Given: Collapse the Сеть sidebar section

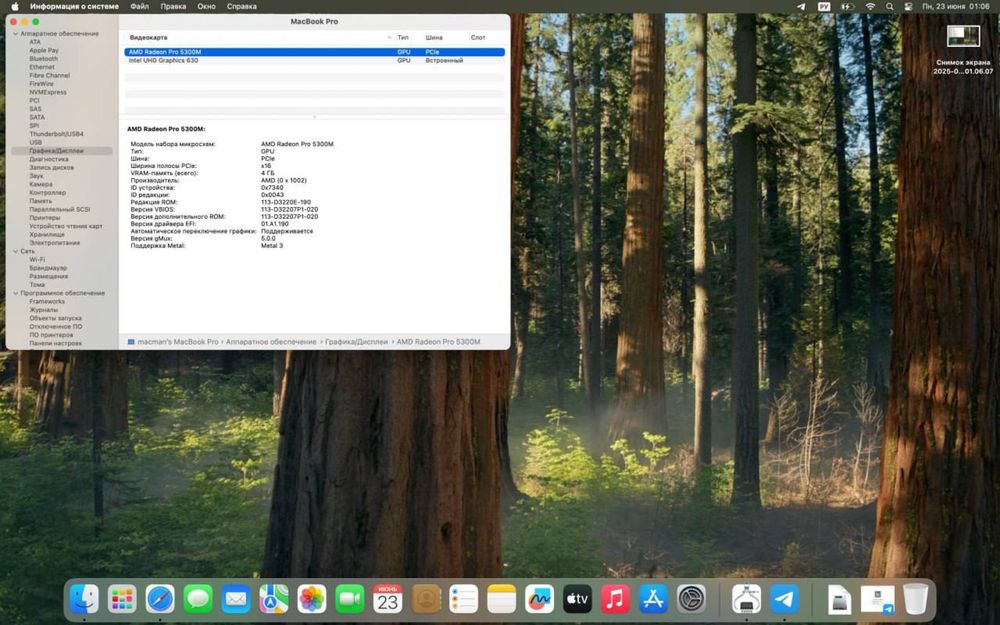Looking at the screenshot, I should click(14, 251).
